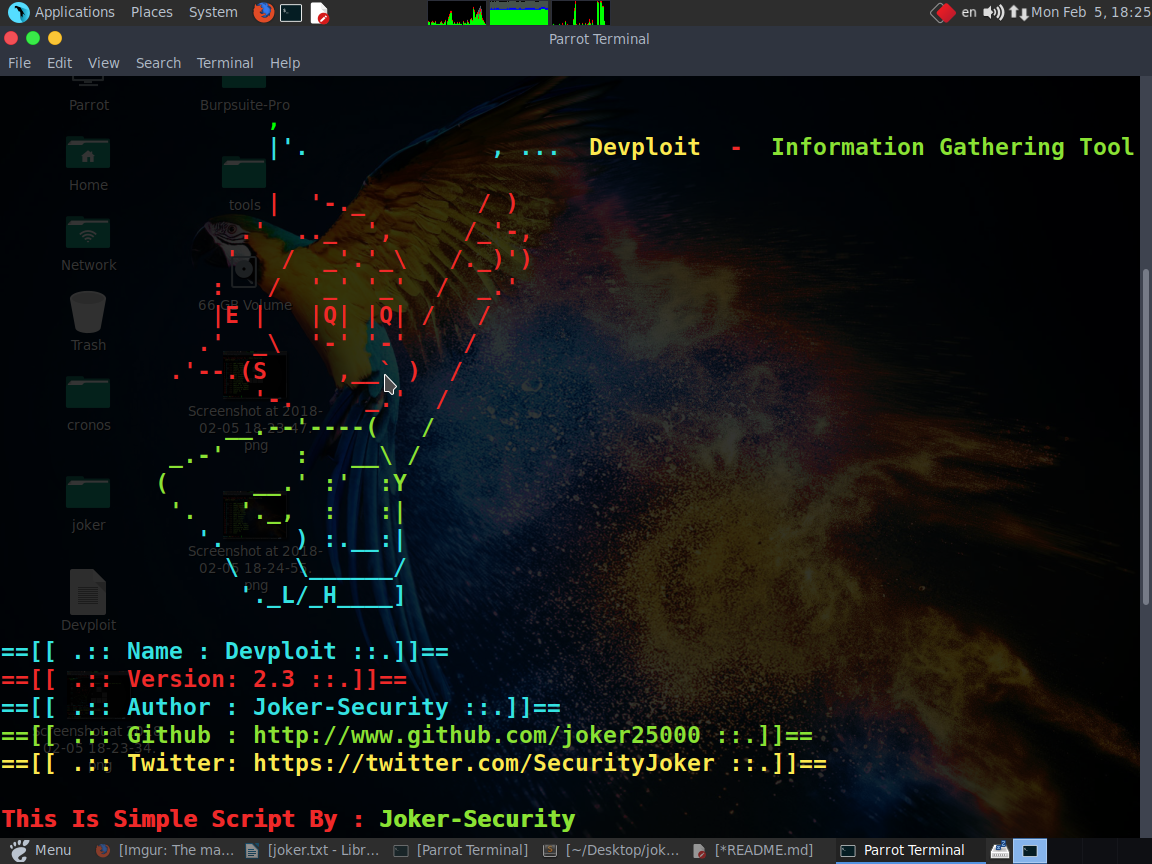Switch the 'en' keyboard layout indicator
Viewport: 1152px width, 864px height.
pos(969,12)
